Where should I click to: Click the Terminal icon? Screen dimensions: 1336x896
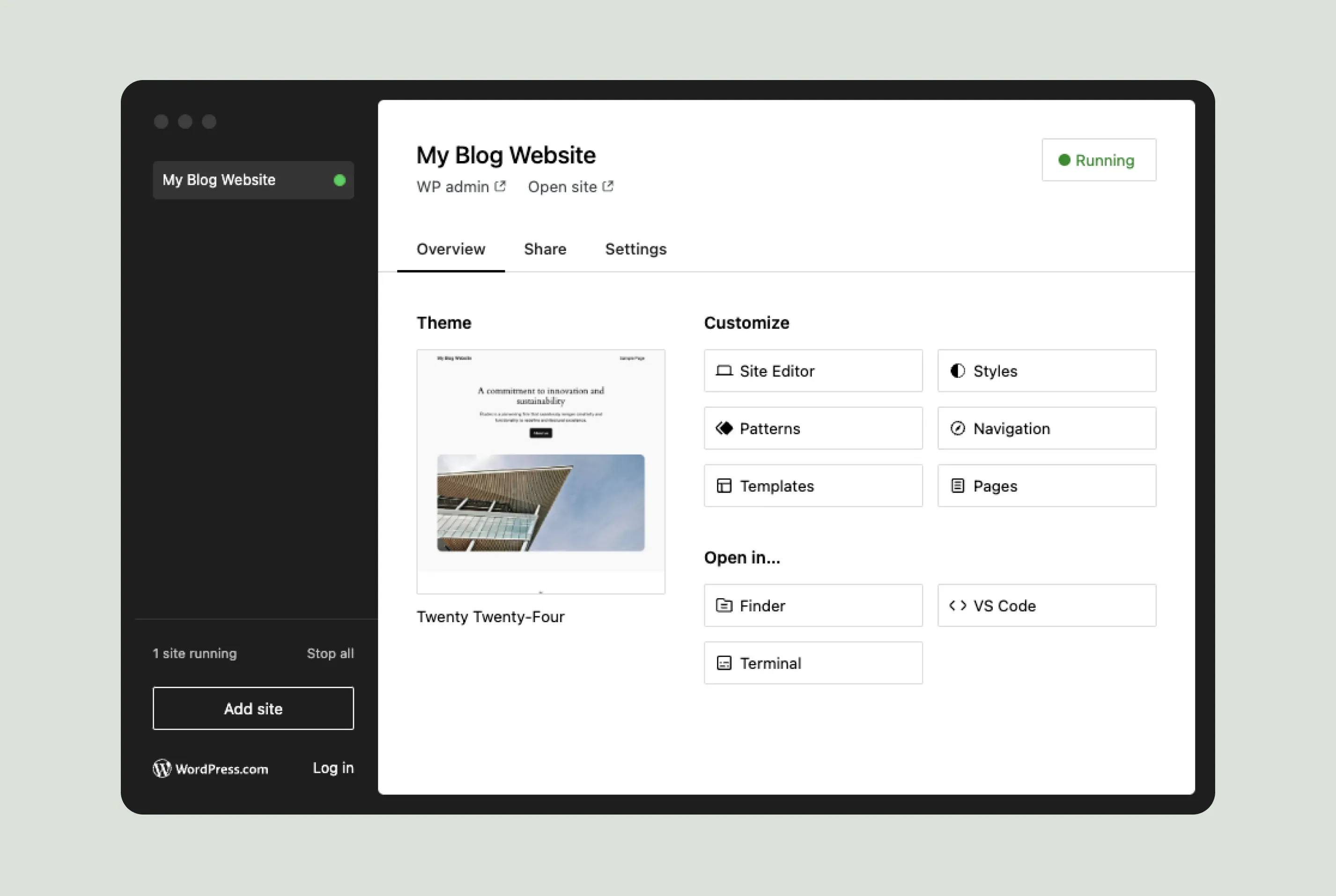[x=724, y=663]
